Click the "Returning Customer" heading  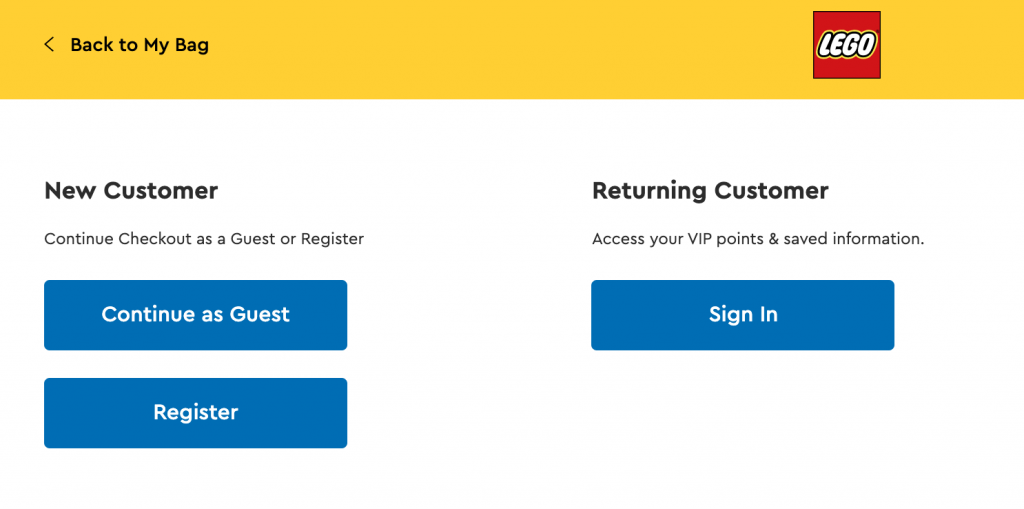pyautogui.click(x=711, y=191)
